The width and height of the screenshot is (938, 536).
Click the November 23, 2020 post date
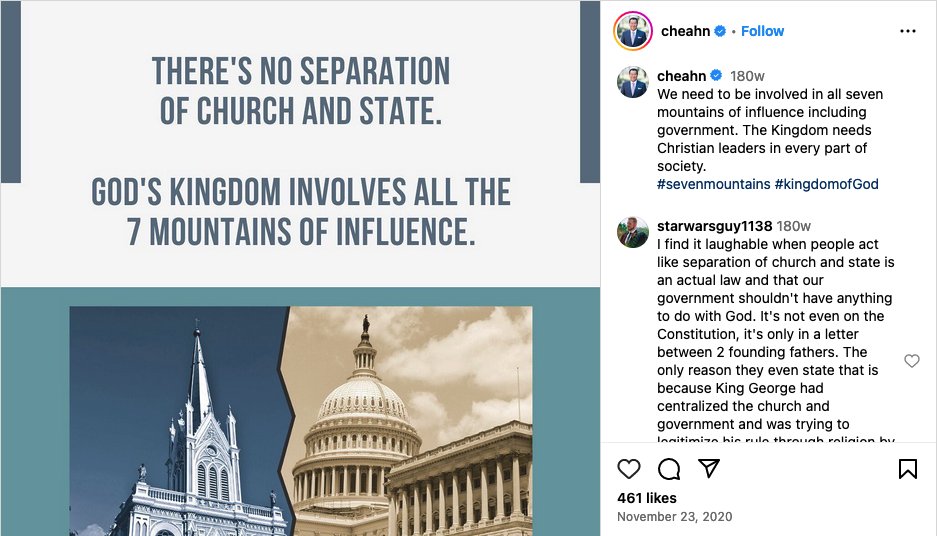click(x=674, y=517)
